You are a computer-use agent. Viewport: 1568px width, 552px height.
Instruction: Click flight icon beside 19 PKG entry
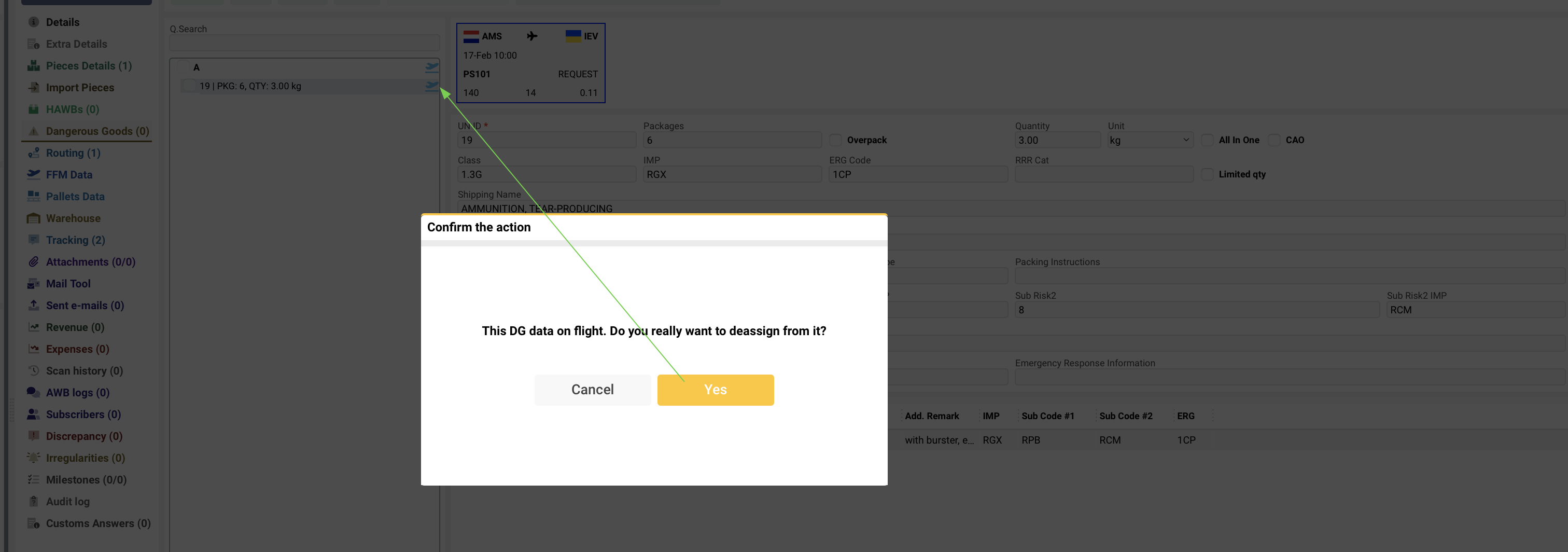coord(431,86)
